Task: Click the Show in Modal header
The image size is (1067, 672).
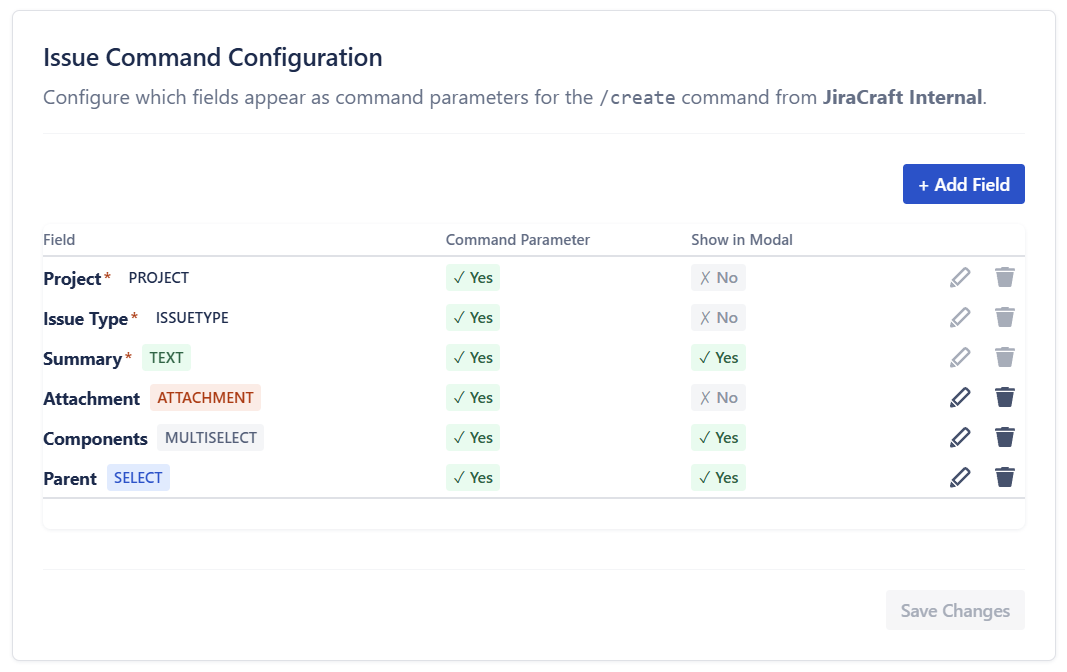Action: tap(742, 240)
